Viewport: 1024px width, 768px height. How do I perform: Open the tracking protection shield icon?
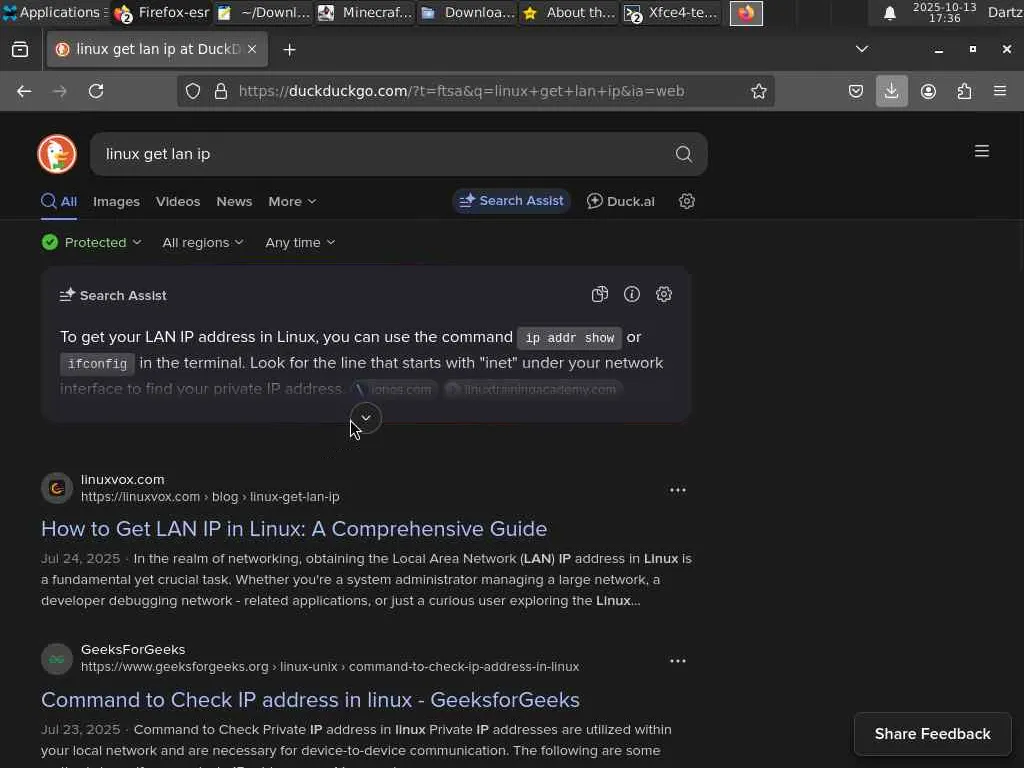tap(193, 91)
